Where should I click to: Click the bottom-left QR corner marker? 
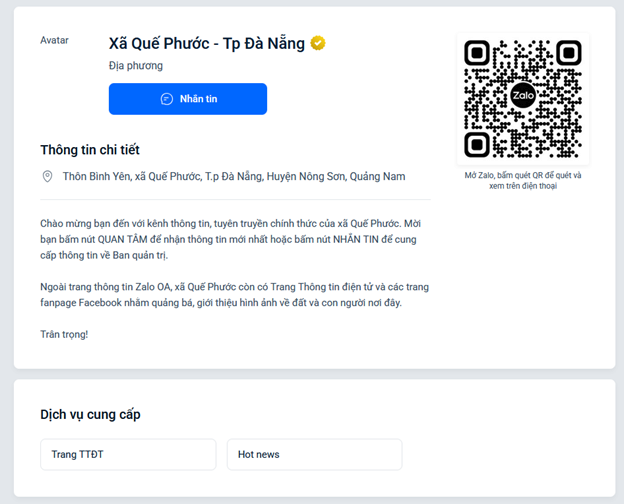[x=478, y=143]
